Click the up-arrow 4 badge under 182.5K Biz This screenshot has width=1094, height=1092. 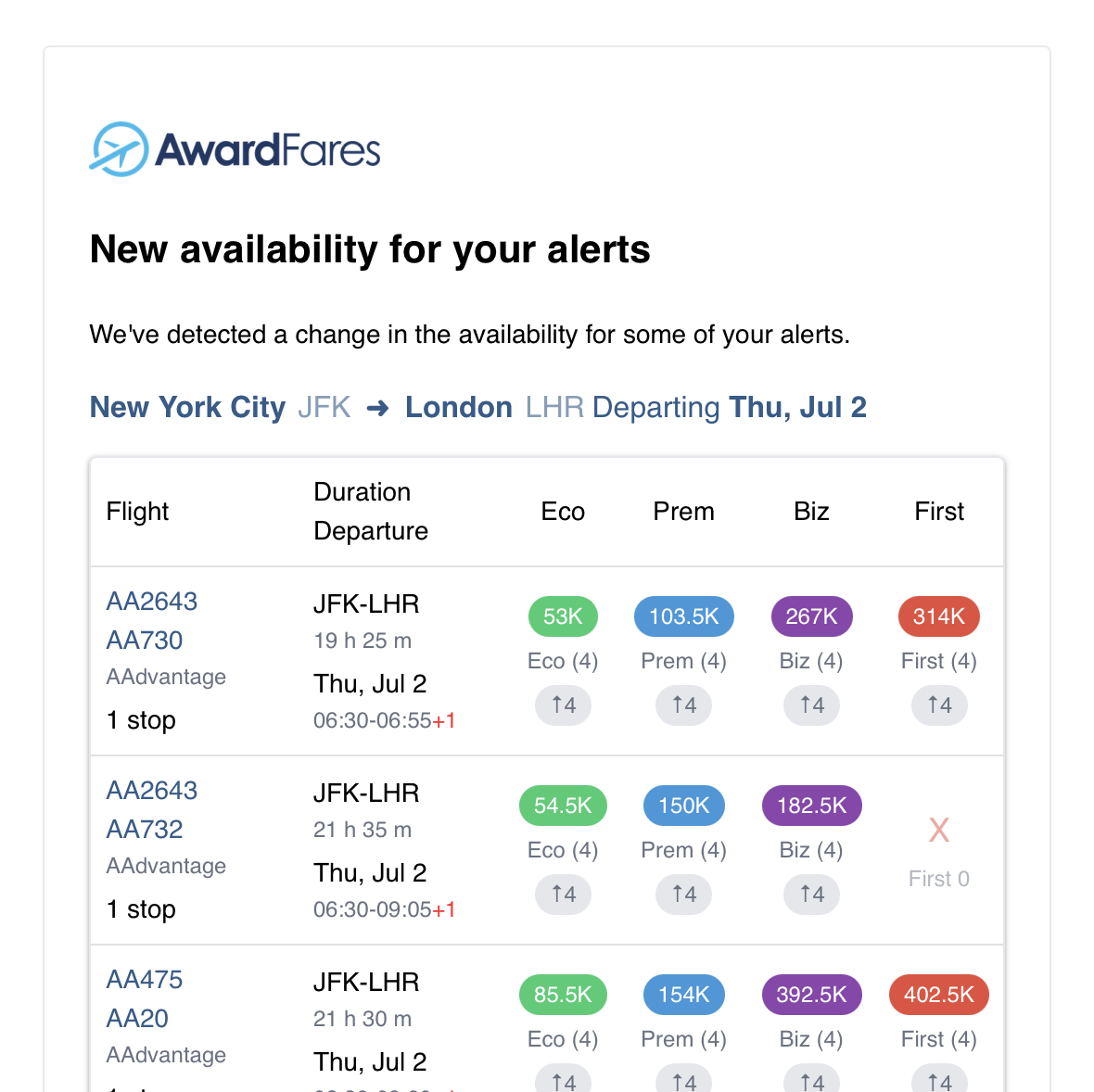[x=811, y=895]
